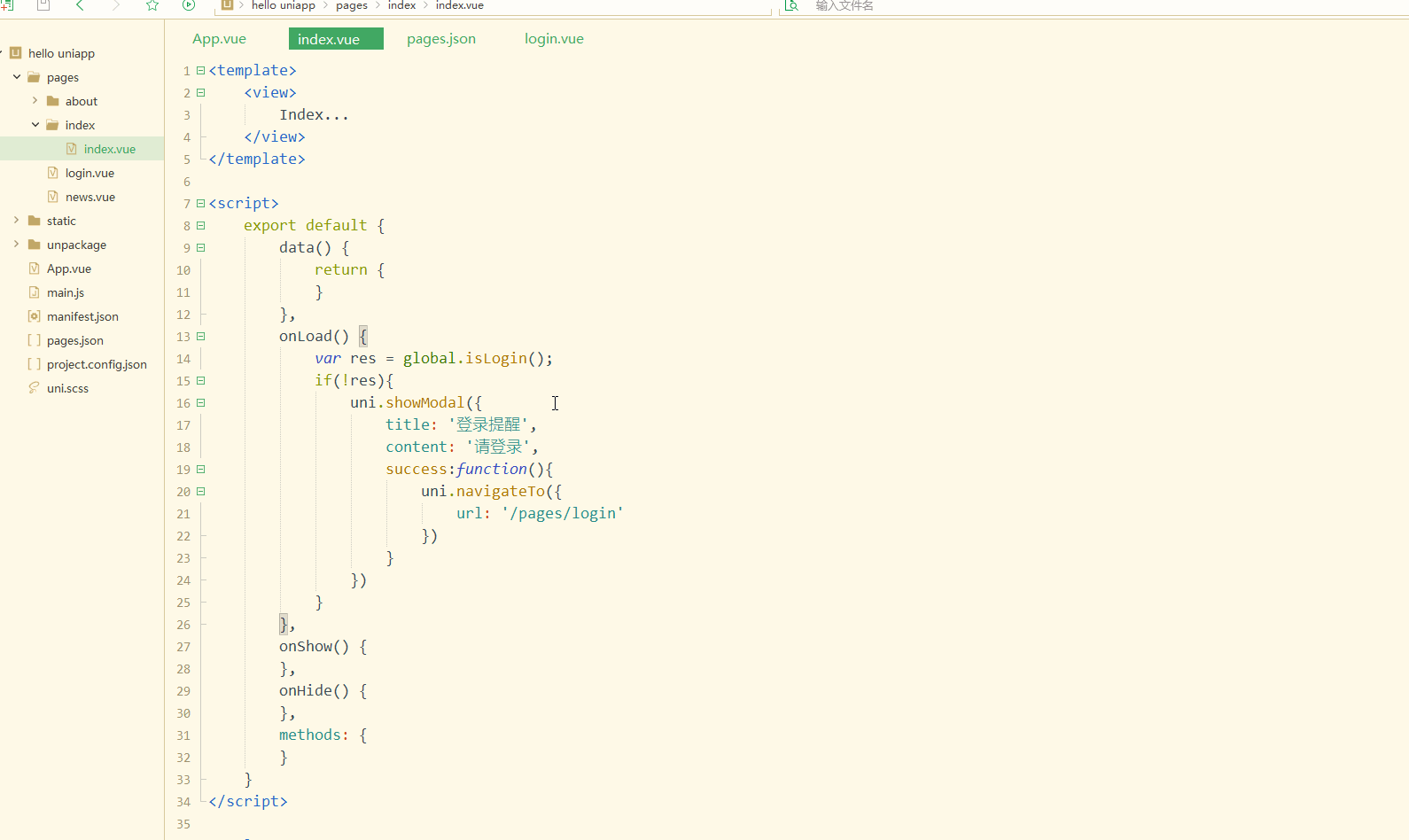Fold the navigateTo block at line 20
The image size is (1409, 840).
(x=200, y=491)
